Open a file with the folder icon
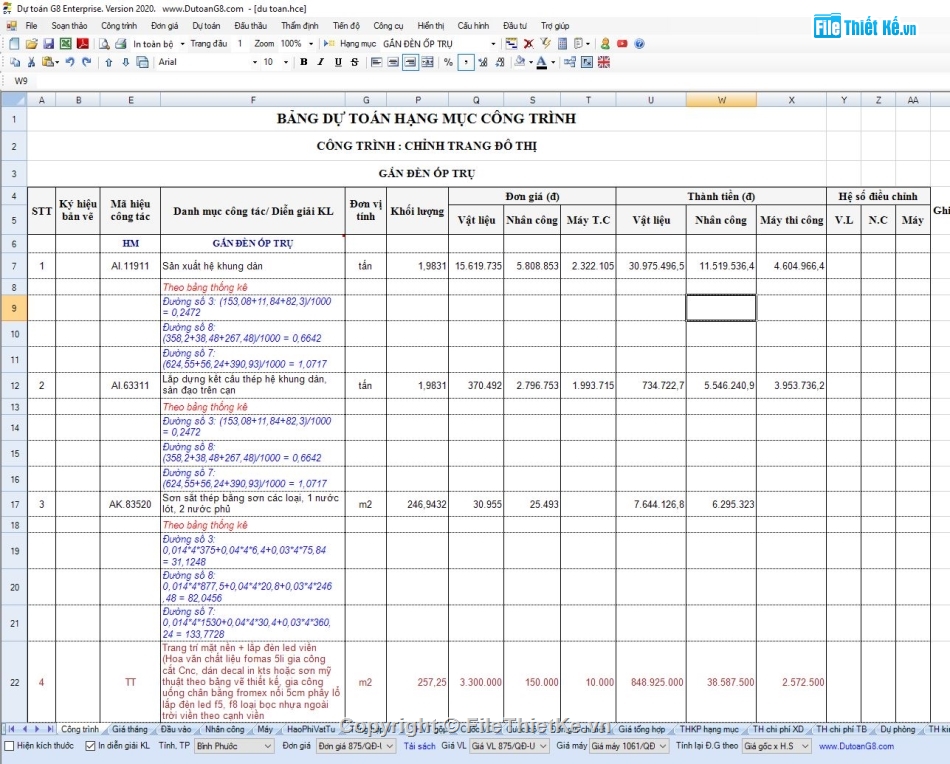 (x=32, y=44)
